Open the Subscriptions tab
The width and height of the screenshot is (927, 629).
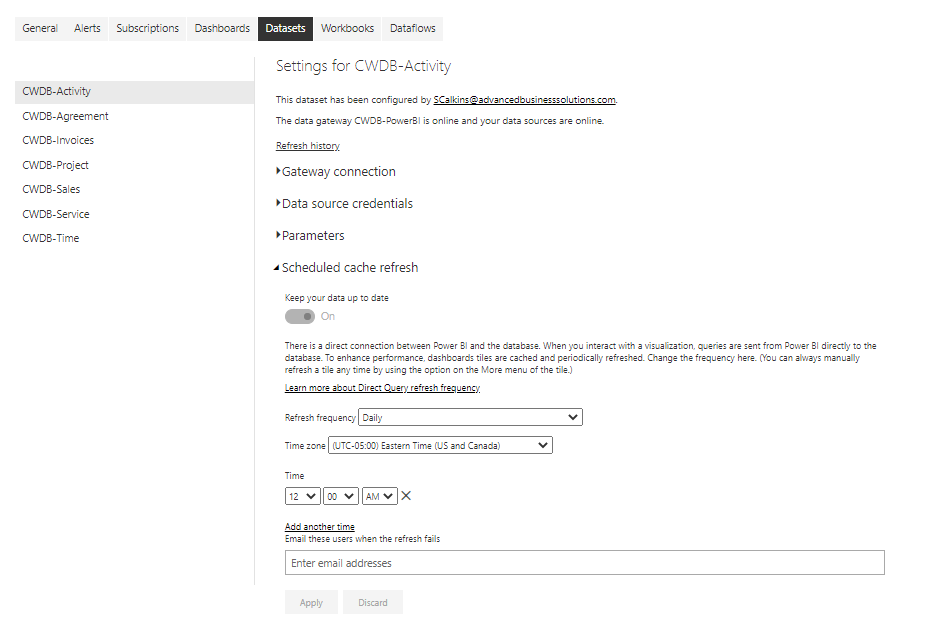pos(147,28)
